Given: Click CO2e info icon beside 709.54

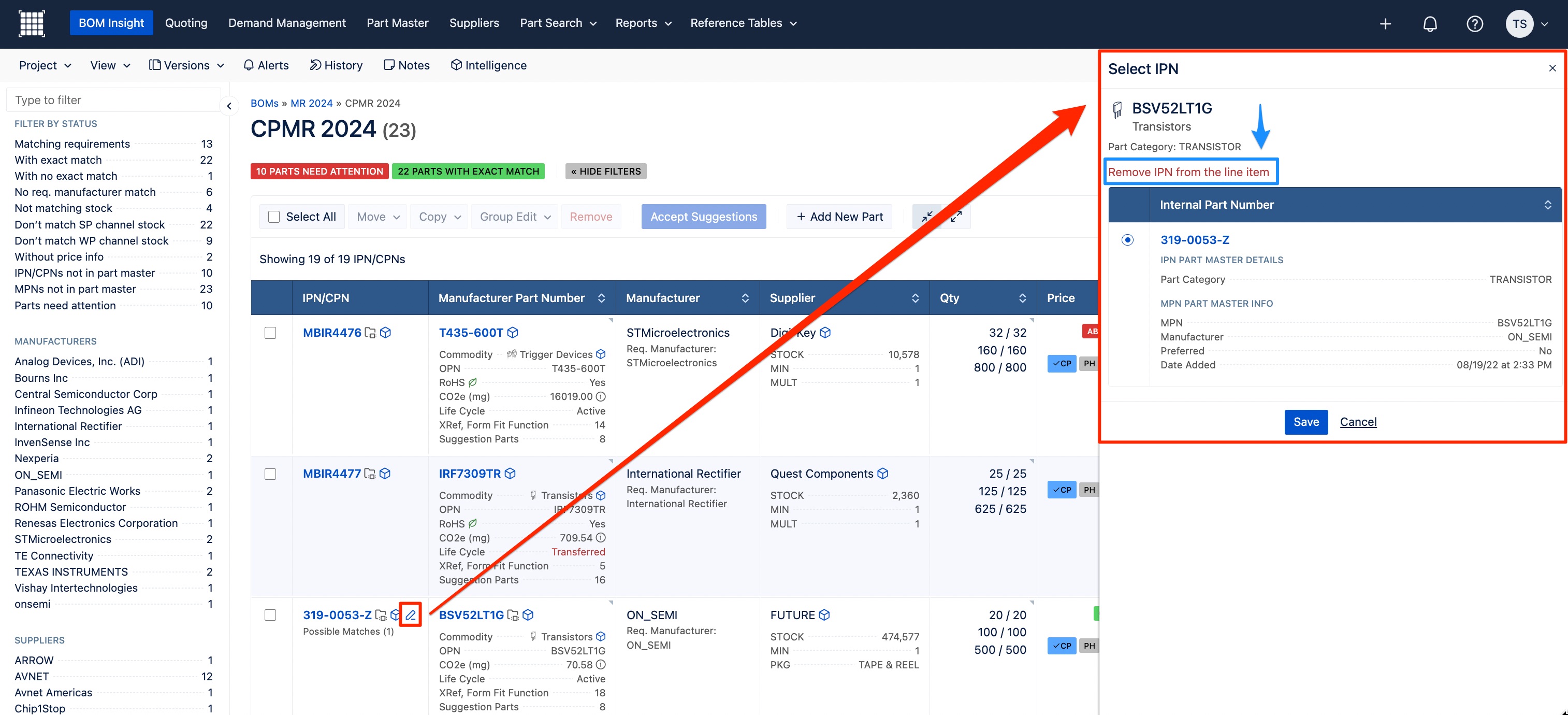Looking at the screenshot, I should (x=601, y=538).
